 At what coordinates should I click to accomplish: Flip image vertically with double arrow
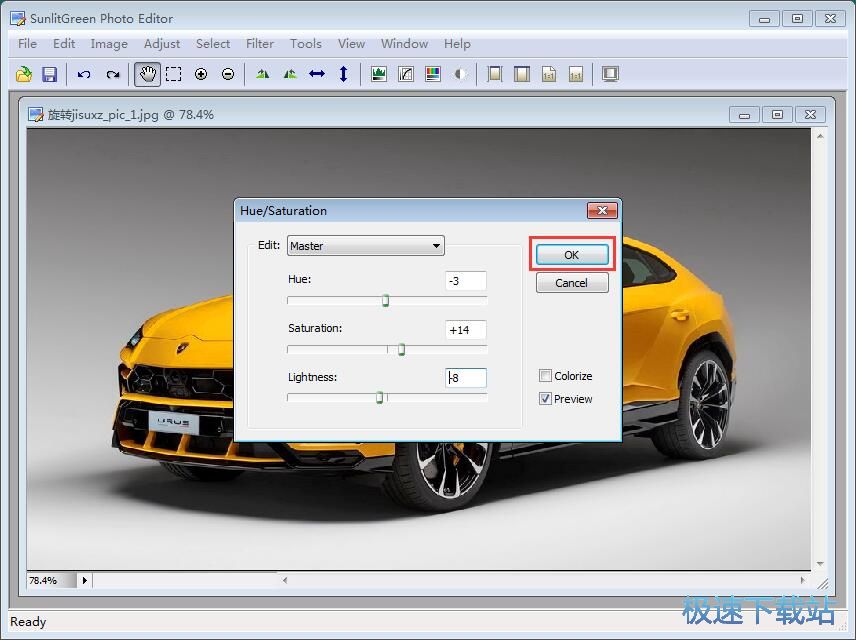[x=343, y=74]
